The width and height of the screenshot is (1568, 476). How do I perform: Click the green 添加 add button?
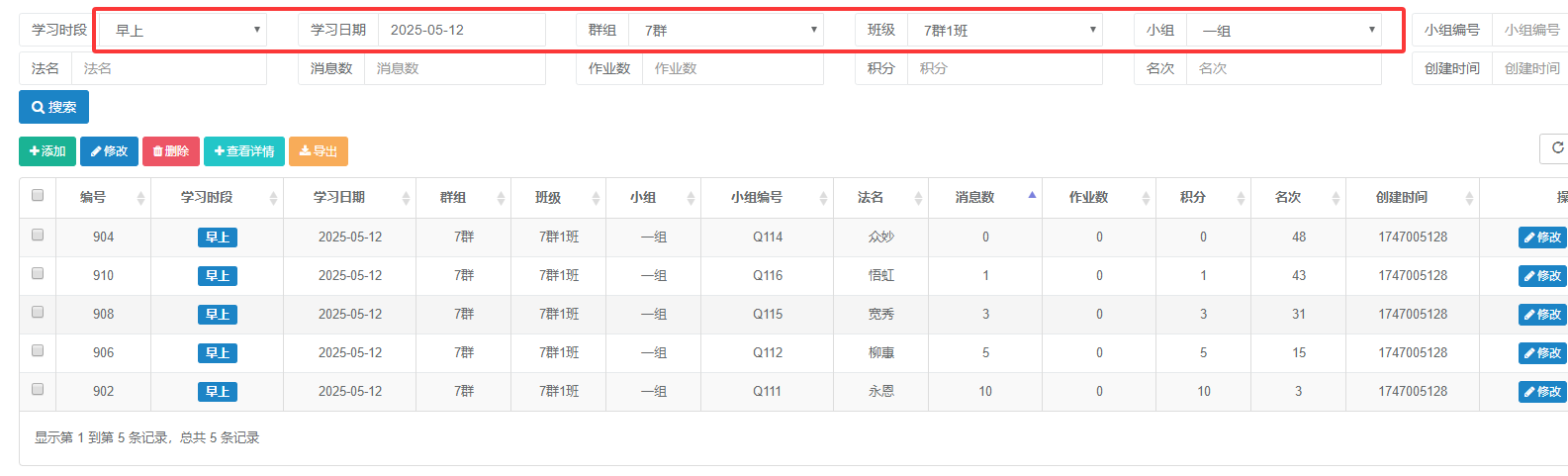(47, 151)
